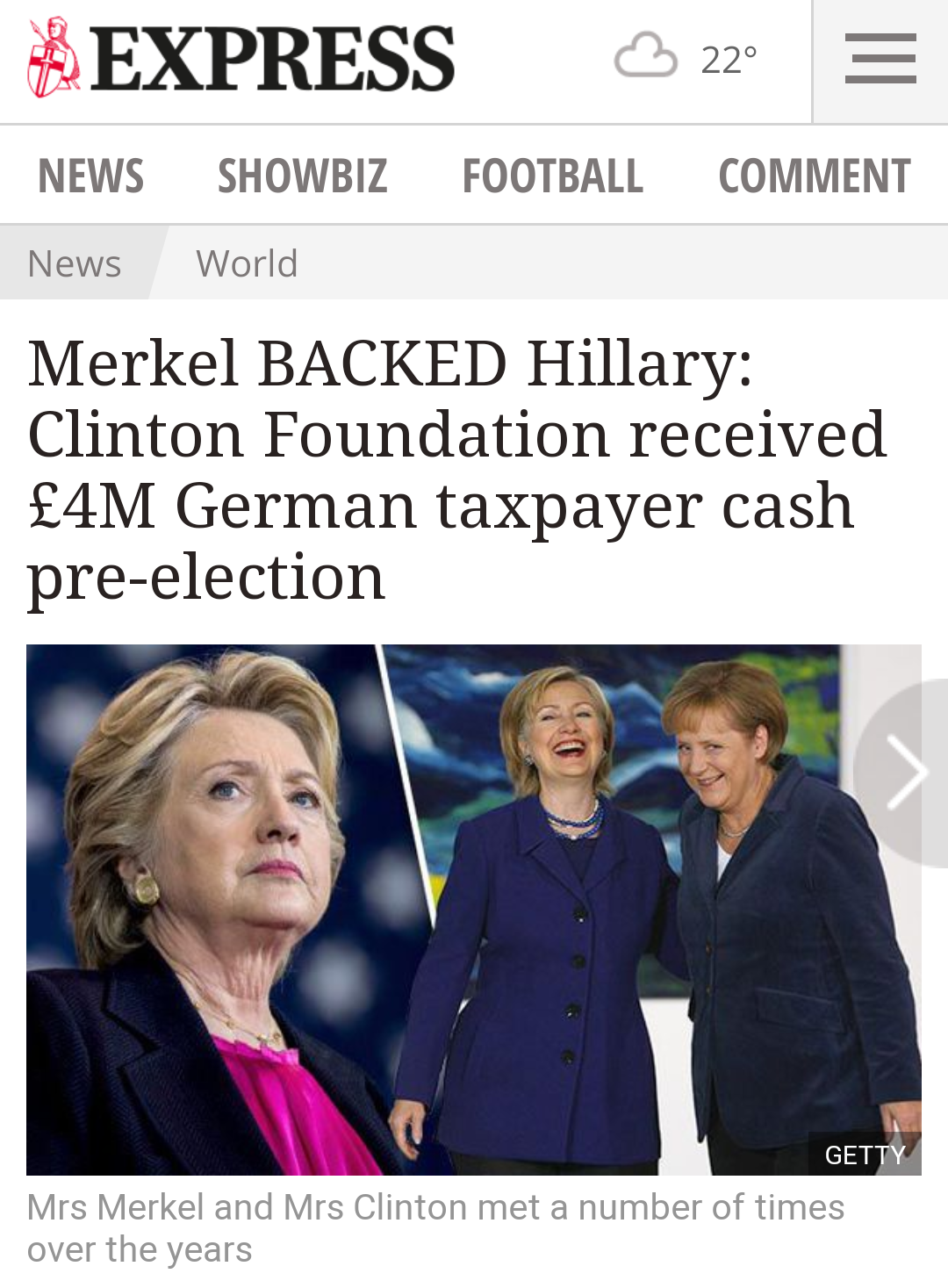This screenshot has width=948, height=1288.
Task: Open the SHOWBIZ section
Action: pos(303,176)
